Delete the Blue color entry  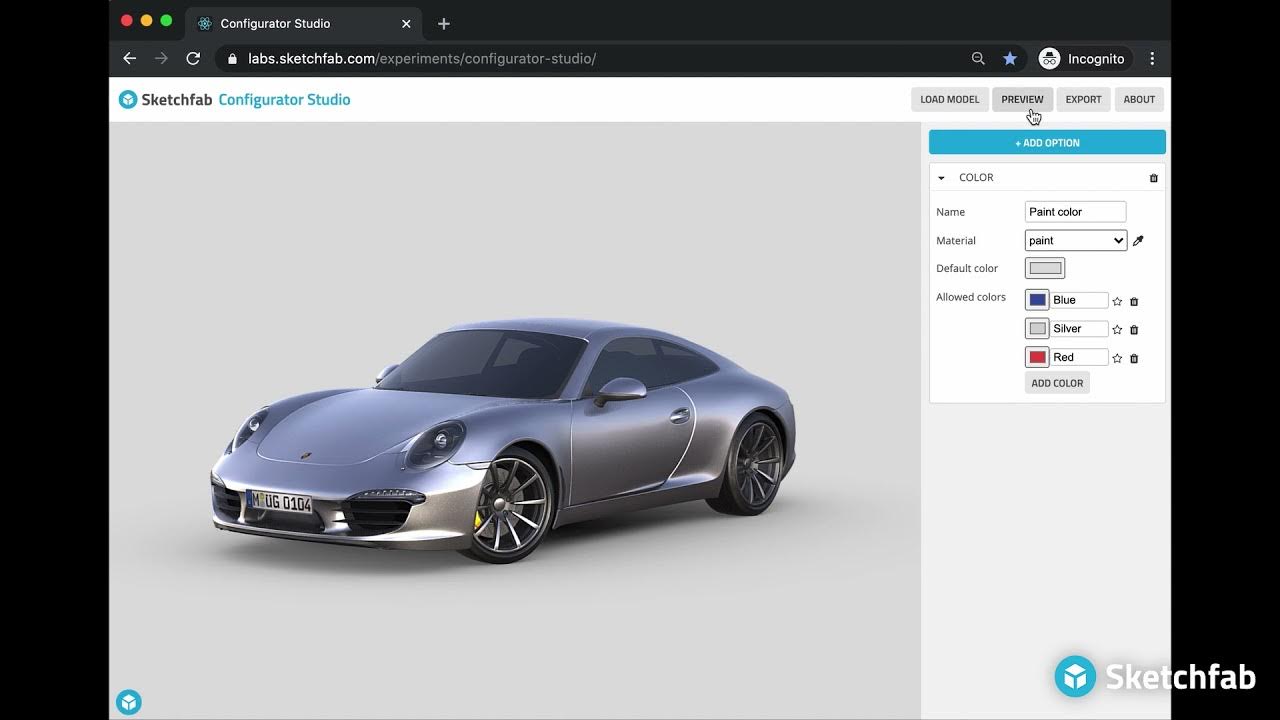1134,301
